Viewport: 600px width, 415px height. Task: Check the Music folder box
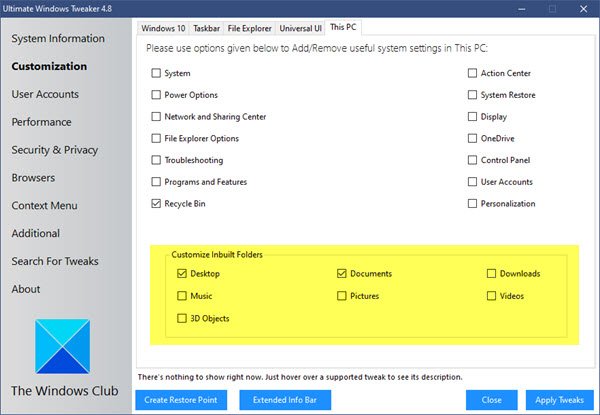pyautogui.click(x=182, y=296)
